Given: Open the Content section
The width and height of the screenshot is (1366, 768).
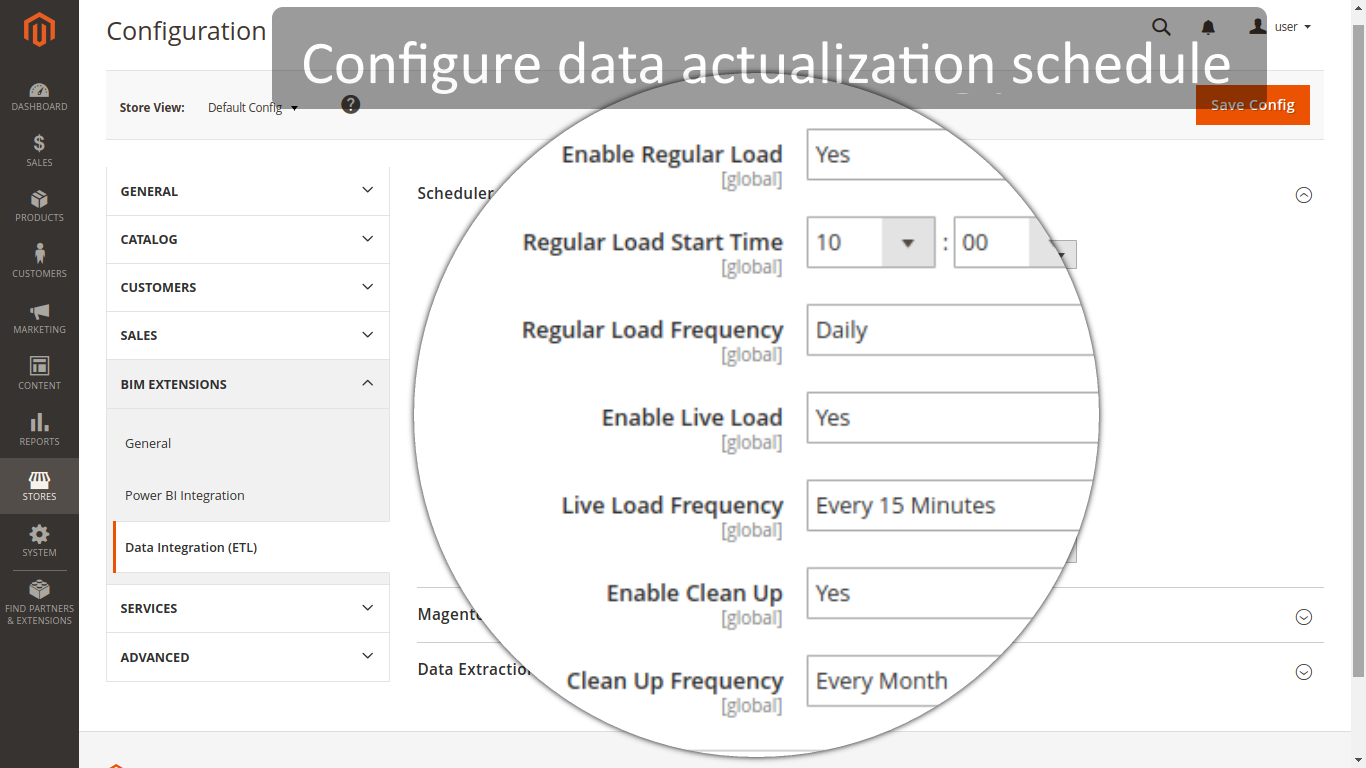Looking at the screenshot, I should [x=39, y=373].
